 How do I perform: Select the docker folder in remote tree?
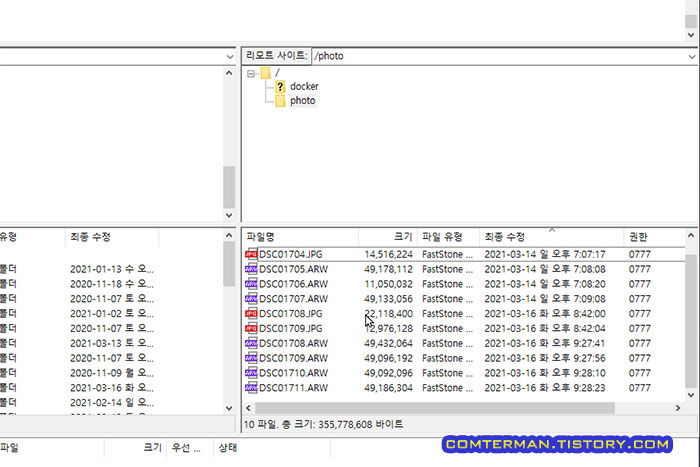(304, 87)
